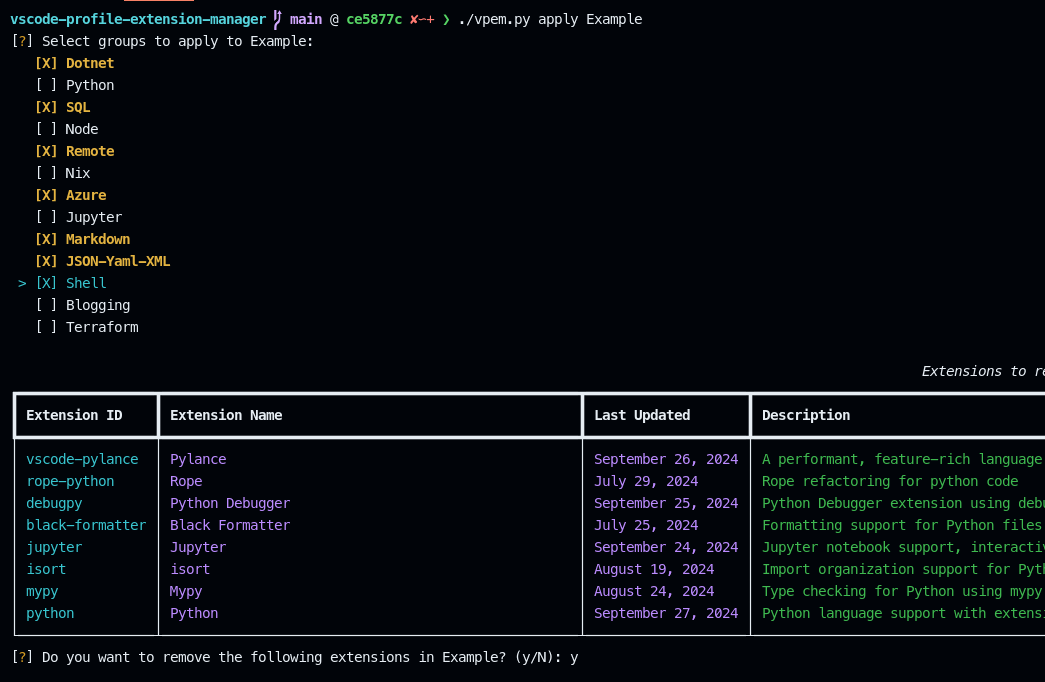
Task: Click the September 25, 2024 date
Action: click(x=666, y=503)
